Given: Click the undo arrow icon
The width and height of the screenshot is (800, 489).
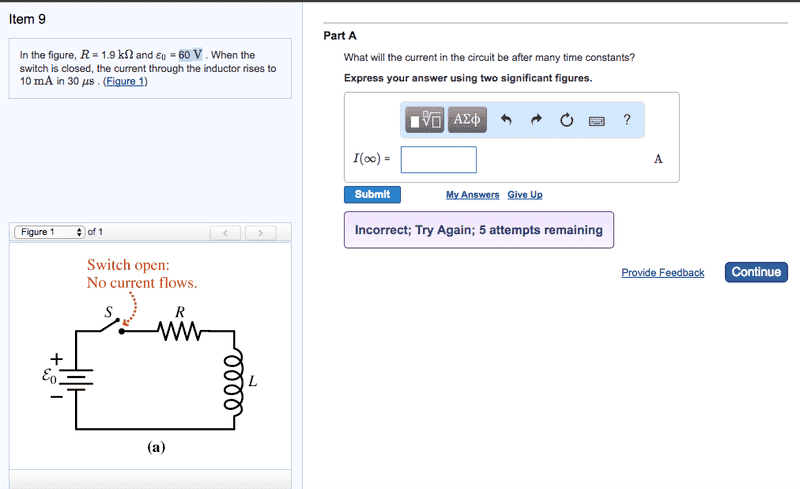Looking at the screenshot, I should 506,121.
